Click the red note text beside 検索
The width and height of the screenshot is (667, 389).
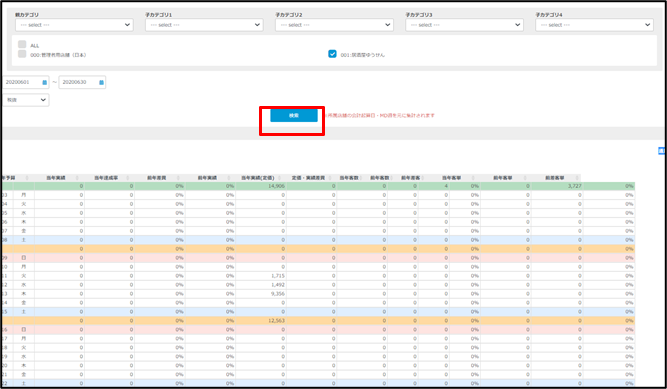point(380,115)
